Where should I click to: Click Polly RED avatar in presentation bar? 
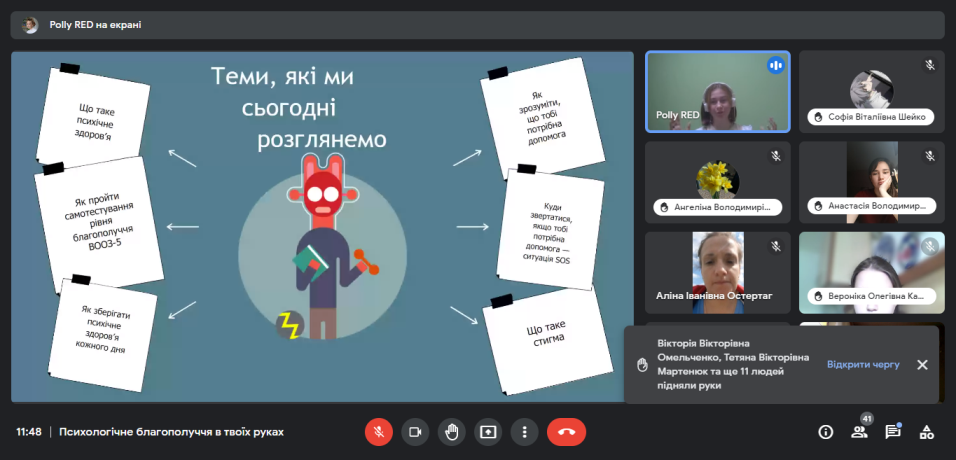coord(30,25)
